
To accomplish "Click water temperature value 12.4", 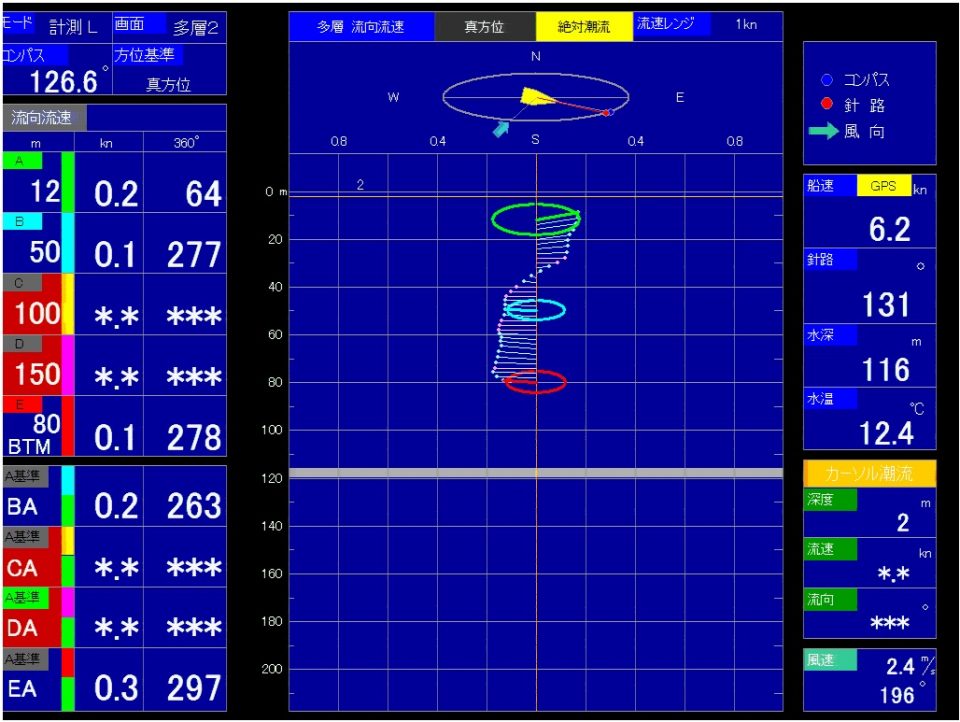I will point(887,434).
